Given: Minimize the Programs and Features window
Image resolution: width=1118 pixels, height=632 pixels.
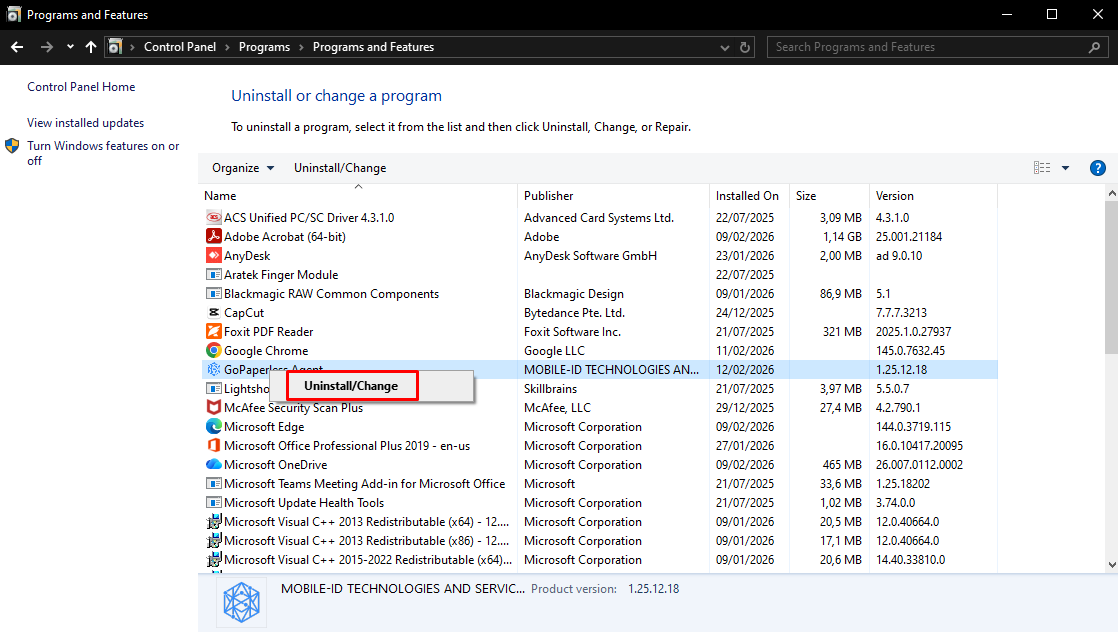Looking at the screenshot, I should coord(1007,14).
